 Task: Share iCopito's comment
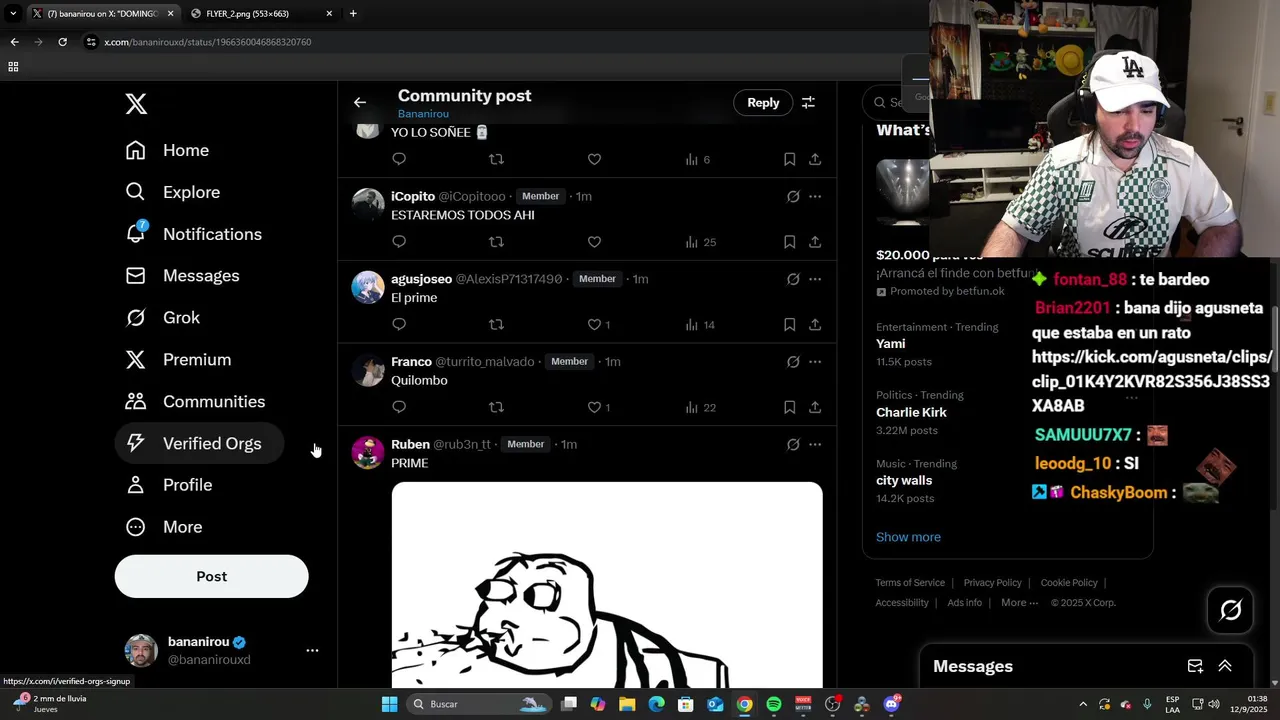815,242
